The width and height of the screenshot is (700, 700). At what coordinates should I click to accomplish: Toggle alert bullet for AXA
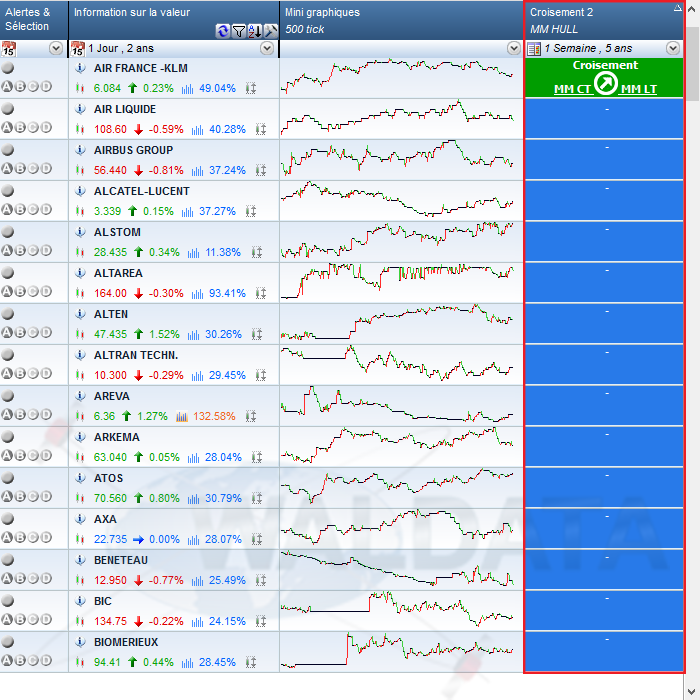click(x=8, y=519)
